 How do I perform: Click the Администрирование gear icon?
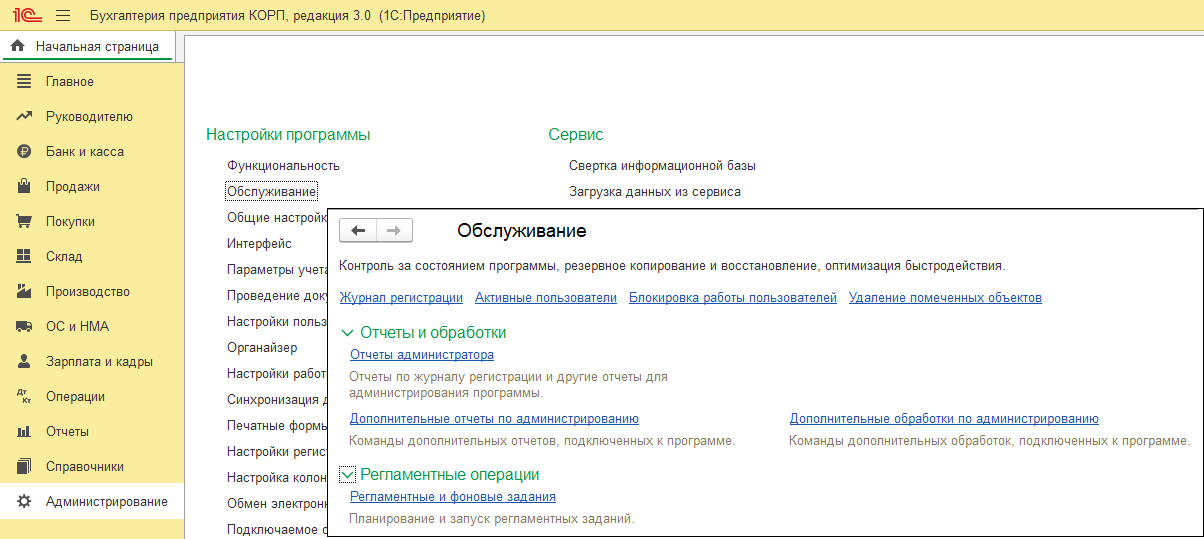pos(25,502)
